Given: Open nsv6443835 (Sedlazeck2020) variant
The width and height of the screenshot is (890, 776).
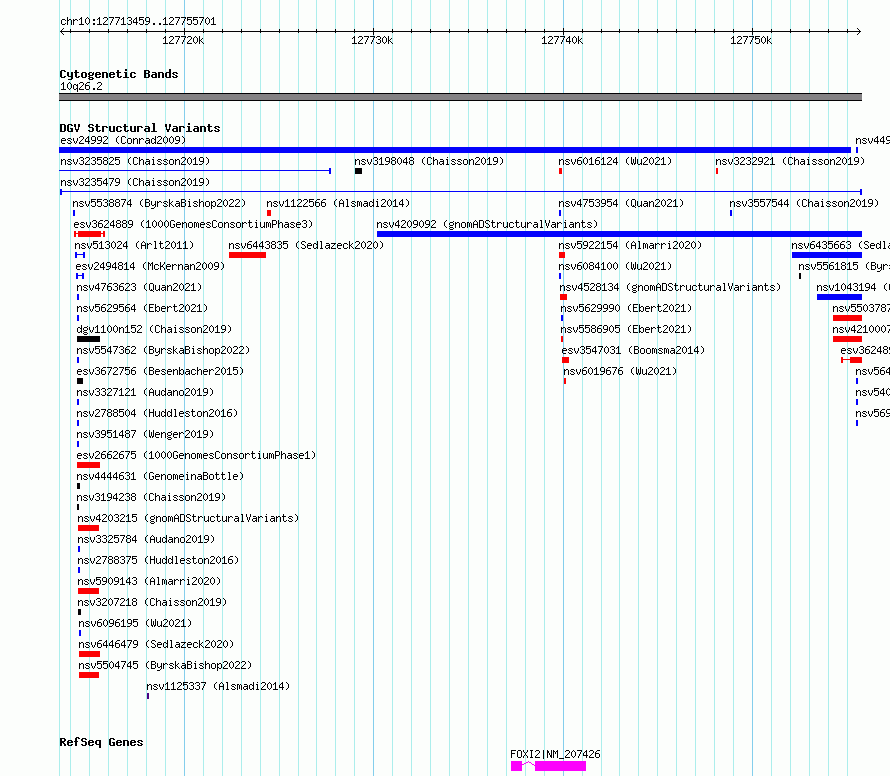Looking at the screenshot, I should tap(306, 245).
